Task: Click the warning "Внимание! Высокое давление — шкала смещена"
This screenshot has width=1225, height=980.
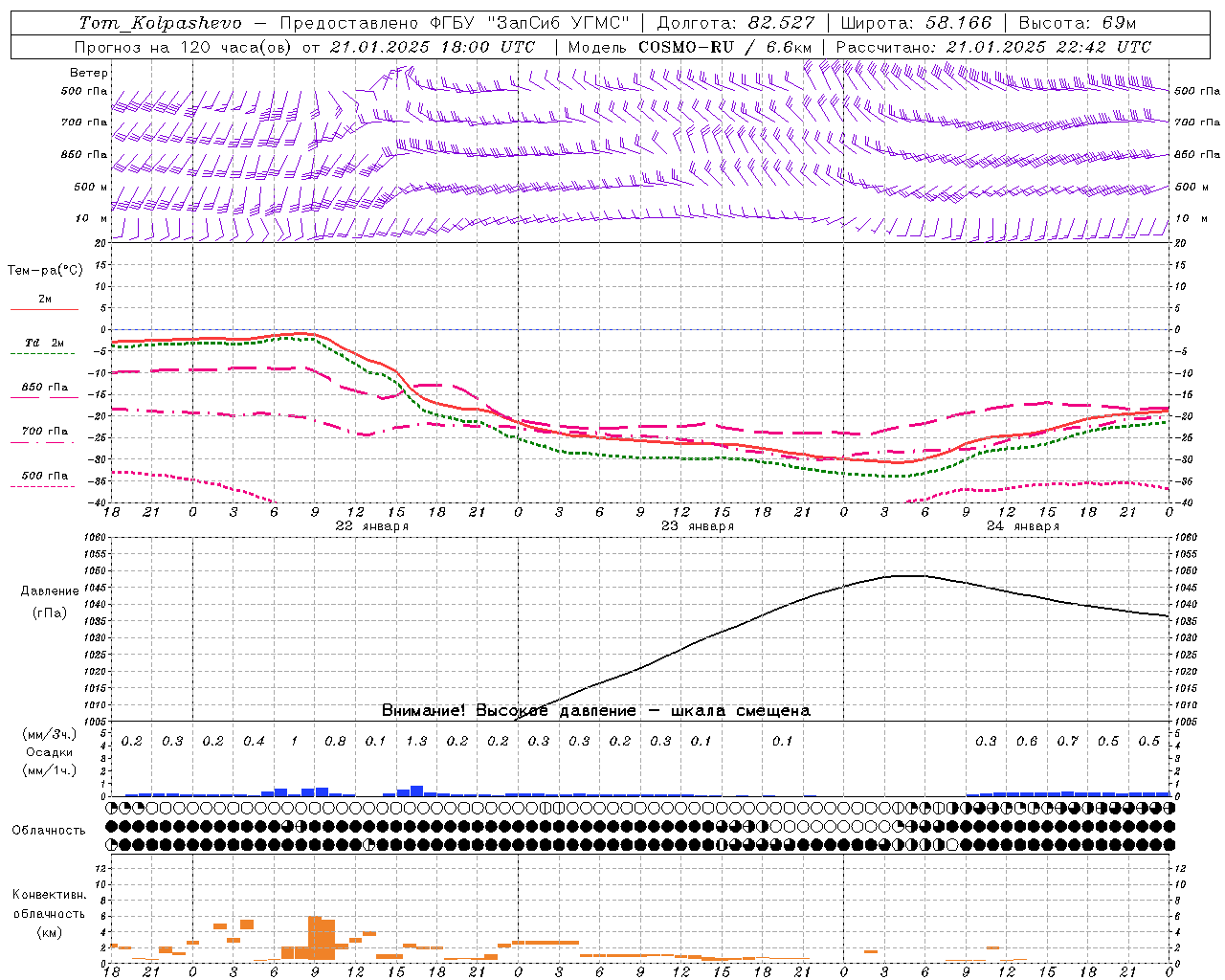Action: [595, 711]
